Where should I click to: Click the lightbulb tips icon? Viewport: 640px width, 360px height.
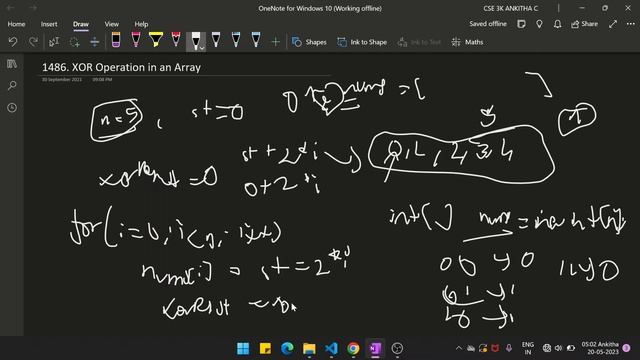pyautogui.click(x=540, y=24)
